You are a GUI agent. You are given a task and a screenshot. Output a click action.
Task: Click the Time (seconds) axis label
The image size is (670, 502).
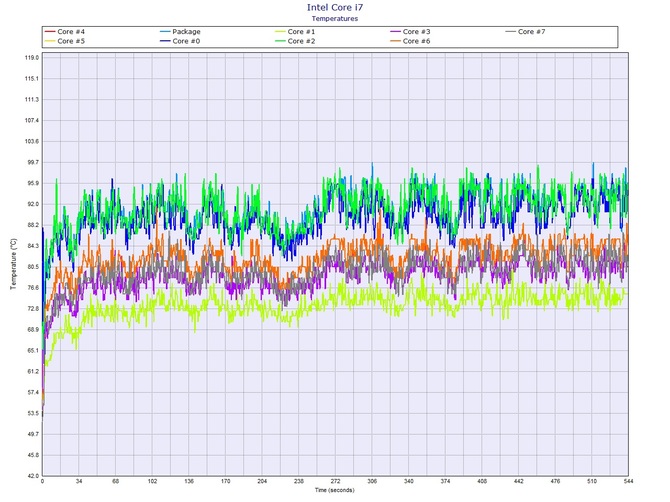pyautogui.click(x=335, y=491)
